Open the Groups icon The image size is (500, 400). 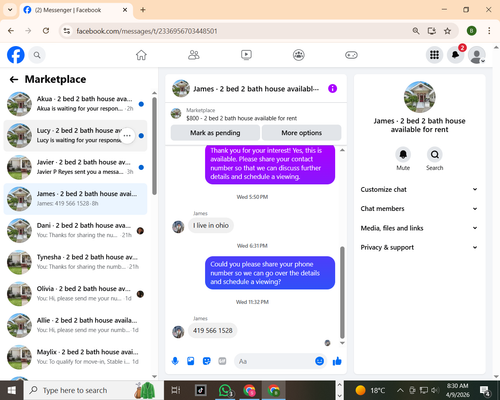pyautogui.click(x=299, y=55)
